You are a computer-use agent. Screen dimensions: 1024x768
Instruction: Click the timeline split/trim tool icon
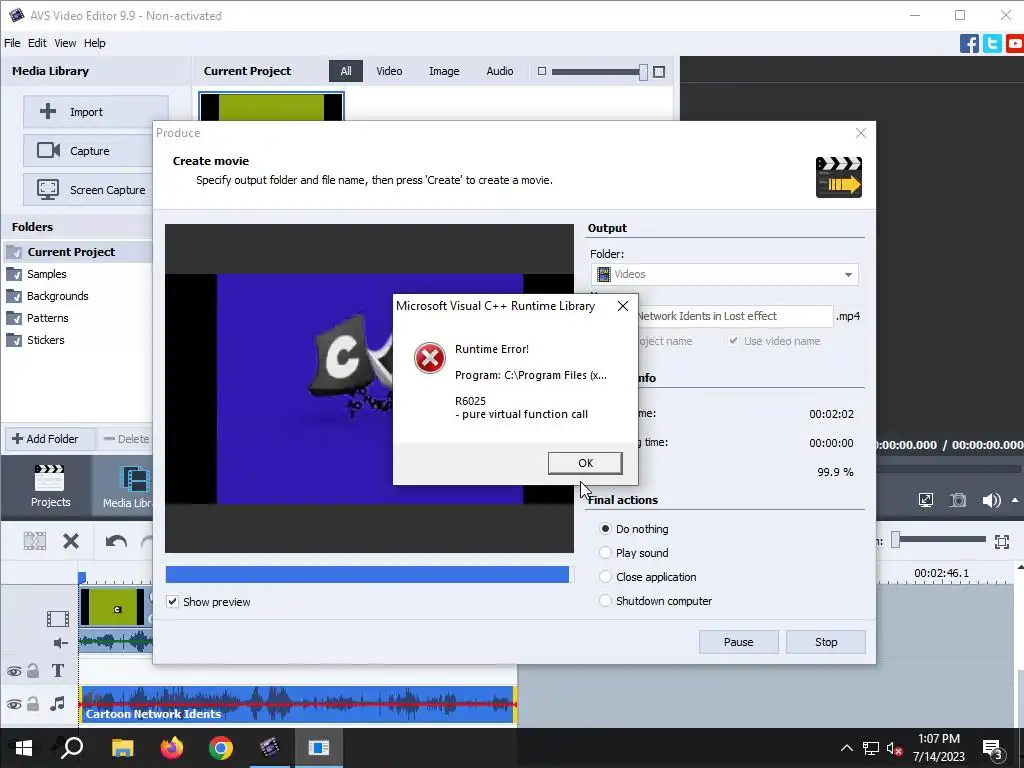click(35, 541)
